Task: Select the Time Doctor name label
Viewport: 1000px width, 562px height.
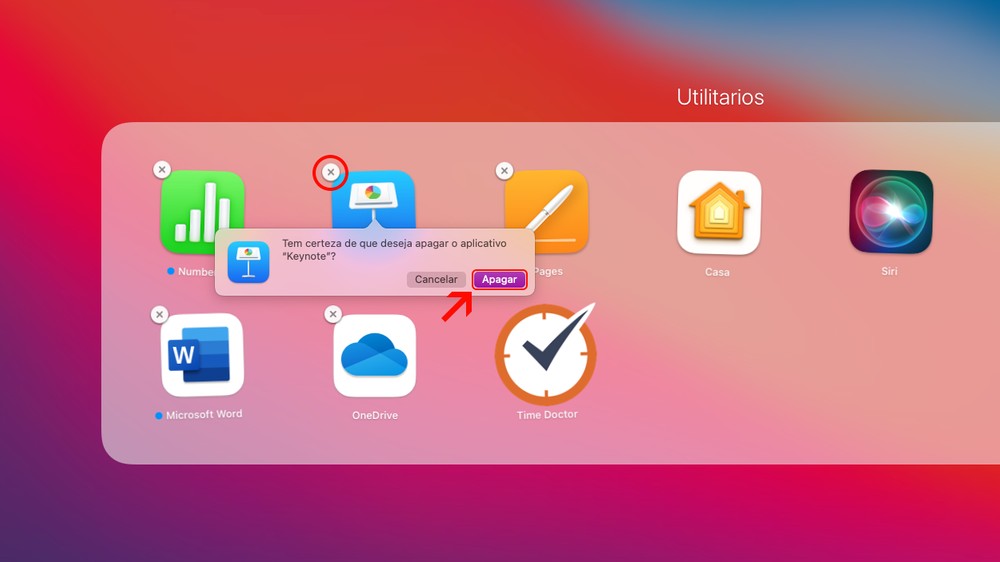Action: 547,415
